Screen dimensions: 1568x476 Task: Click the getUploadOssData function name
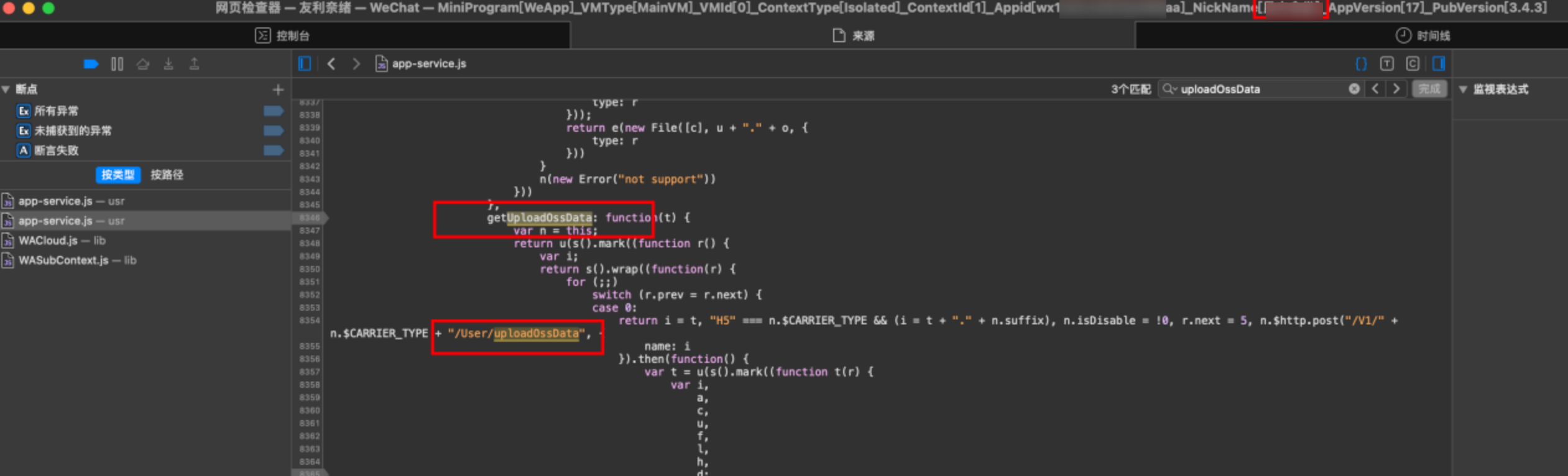[x=539, y=218]
